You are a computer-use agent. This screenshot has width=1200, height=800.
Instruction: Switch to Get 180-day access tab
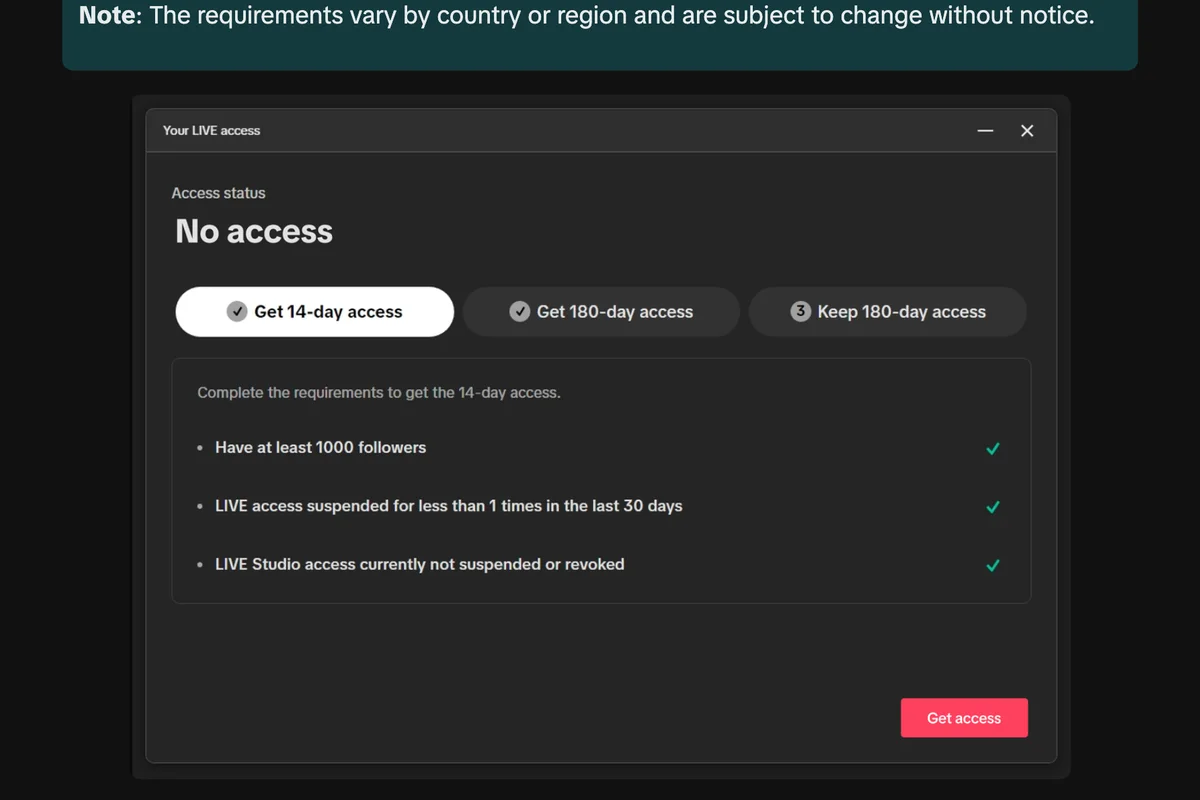pyautogui.click(x=601, y=312)
